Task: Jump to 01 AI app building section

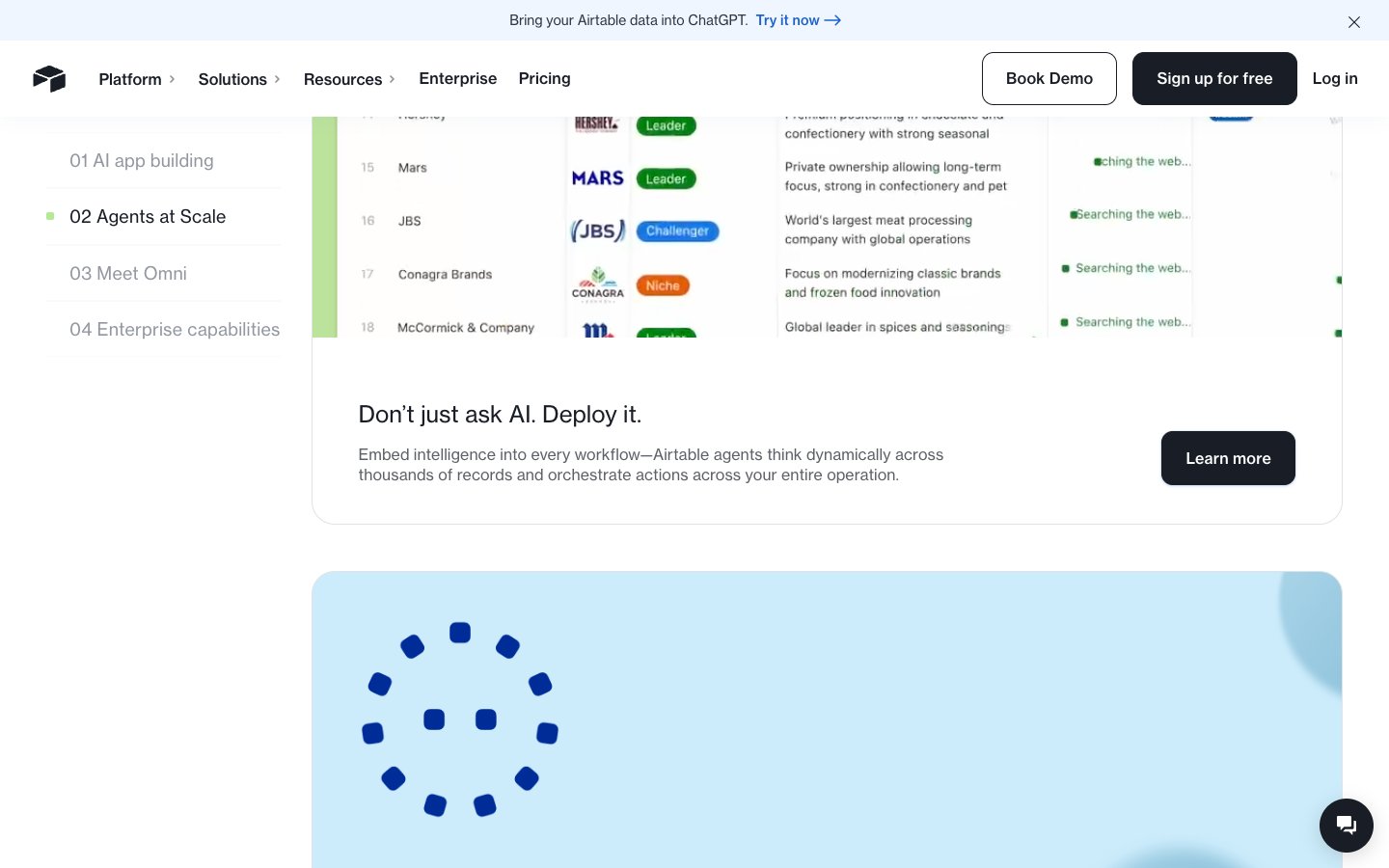Action: pyautogui.click(x=142, y=161)
